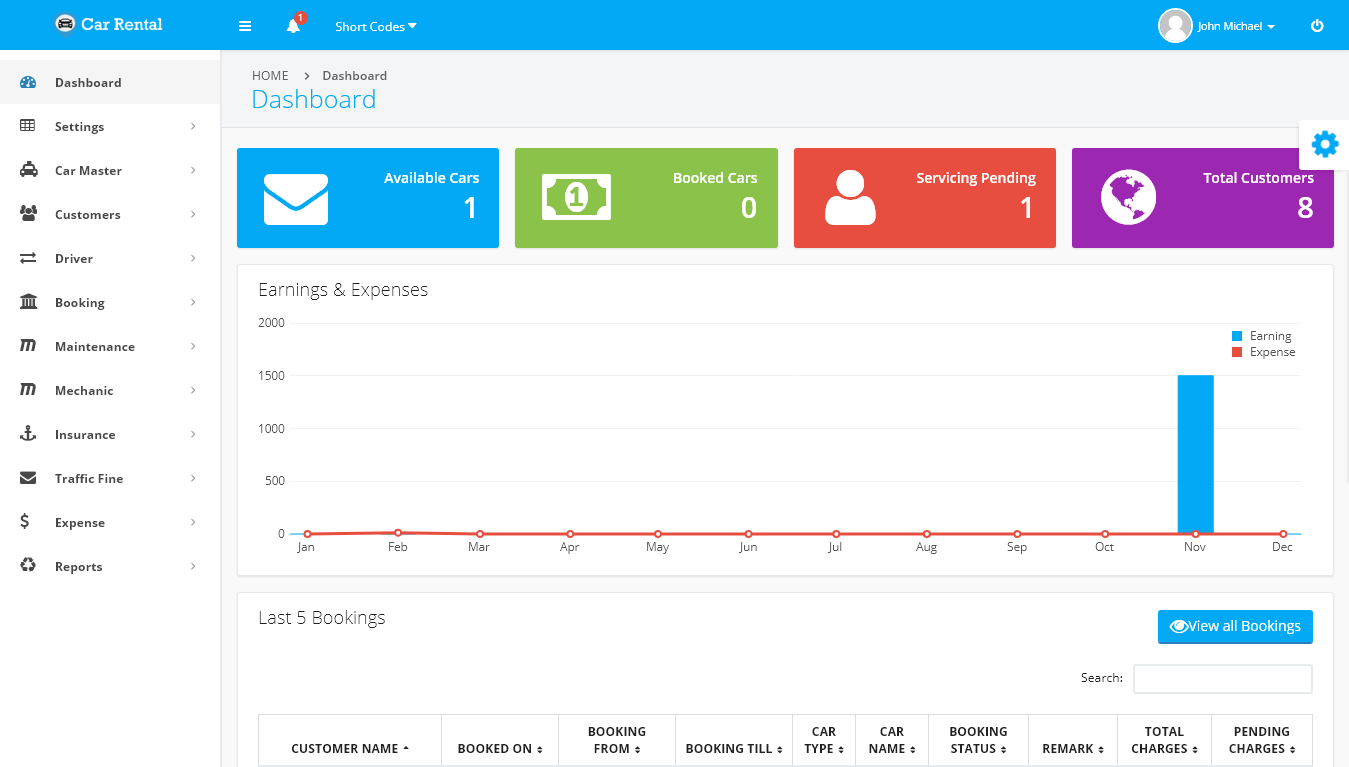Expand the Car Master sidebar menu
1349x767 pixels.
pyautogui.click(x=109, y=171)
